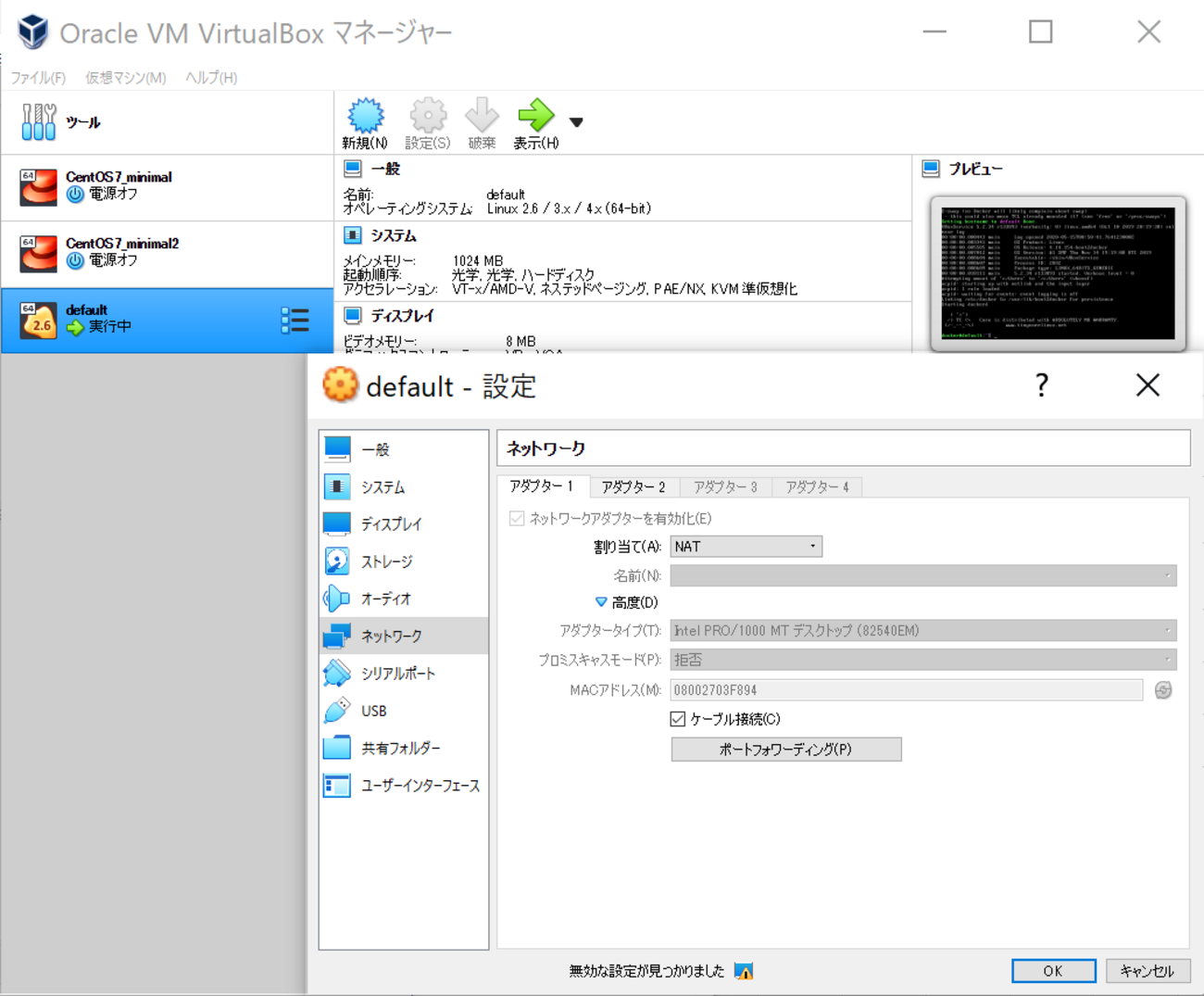Image resolution: width=1204 pixels, height=996 pixels.
Task: Close the default - 設定 dialog
Action: point(1148,385)
